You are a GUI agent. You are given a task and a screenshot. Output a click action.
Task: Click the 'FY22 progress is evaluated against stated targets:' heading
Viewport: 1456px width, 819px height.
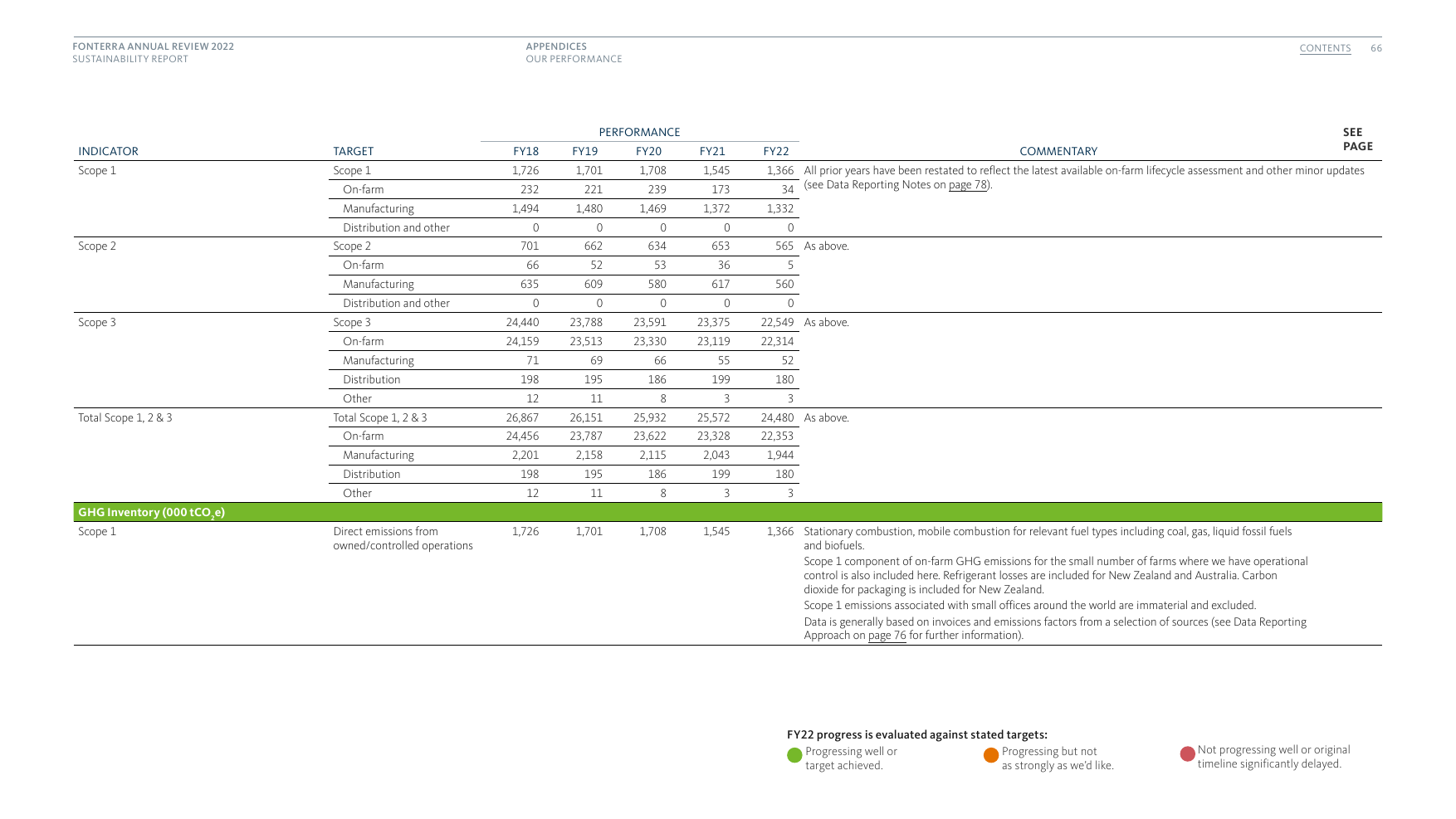917,734
